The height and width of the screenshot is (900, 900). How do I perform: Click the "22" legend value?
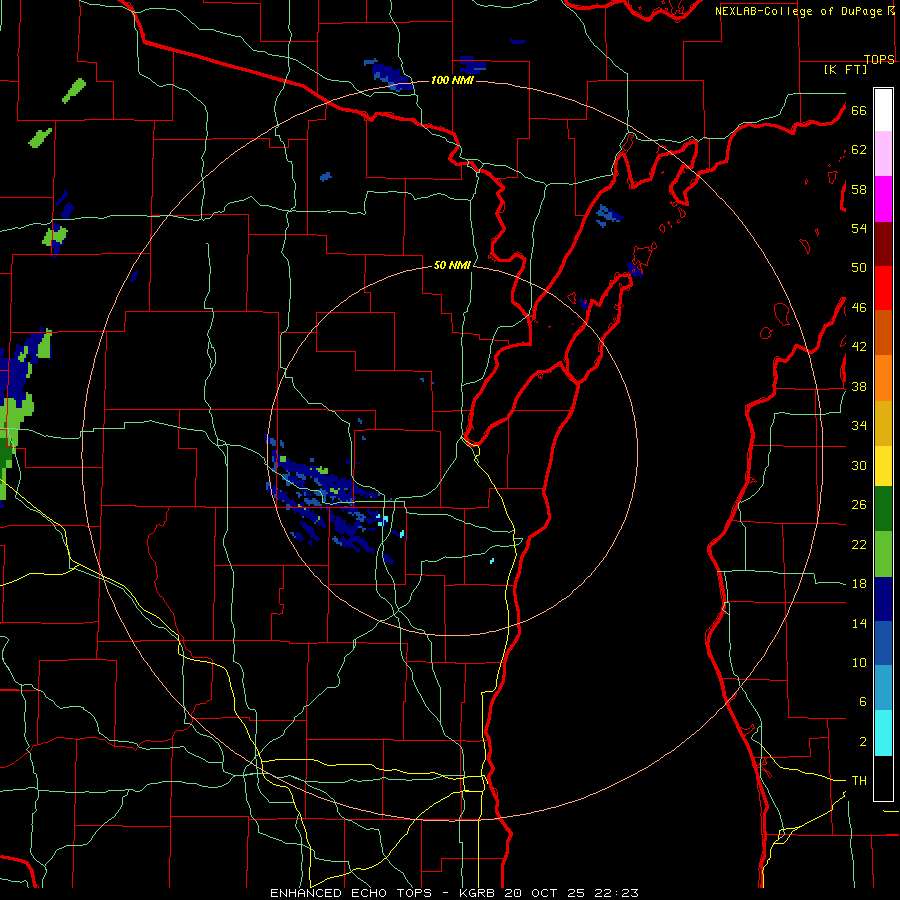859,544
